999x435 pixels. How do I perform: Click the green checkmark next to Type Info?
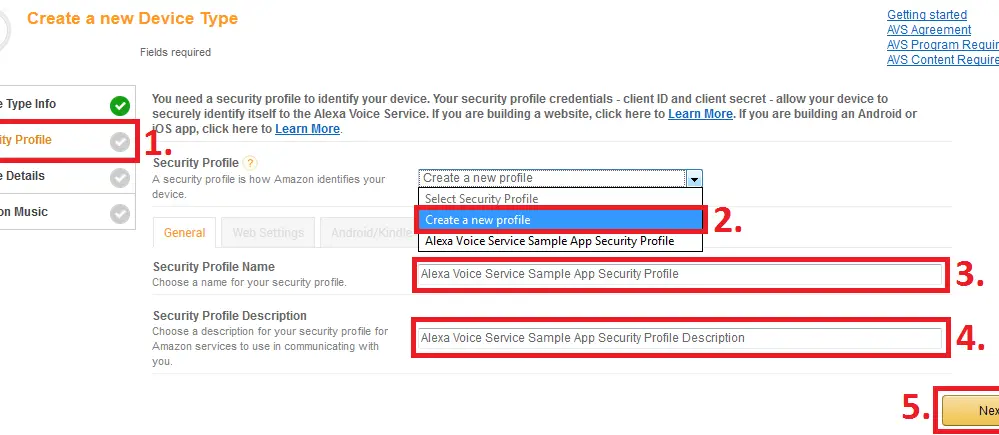pyautogui.click(x=120, y=106)
